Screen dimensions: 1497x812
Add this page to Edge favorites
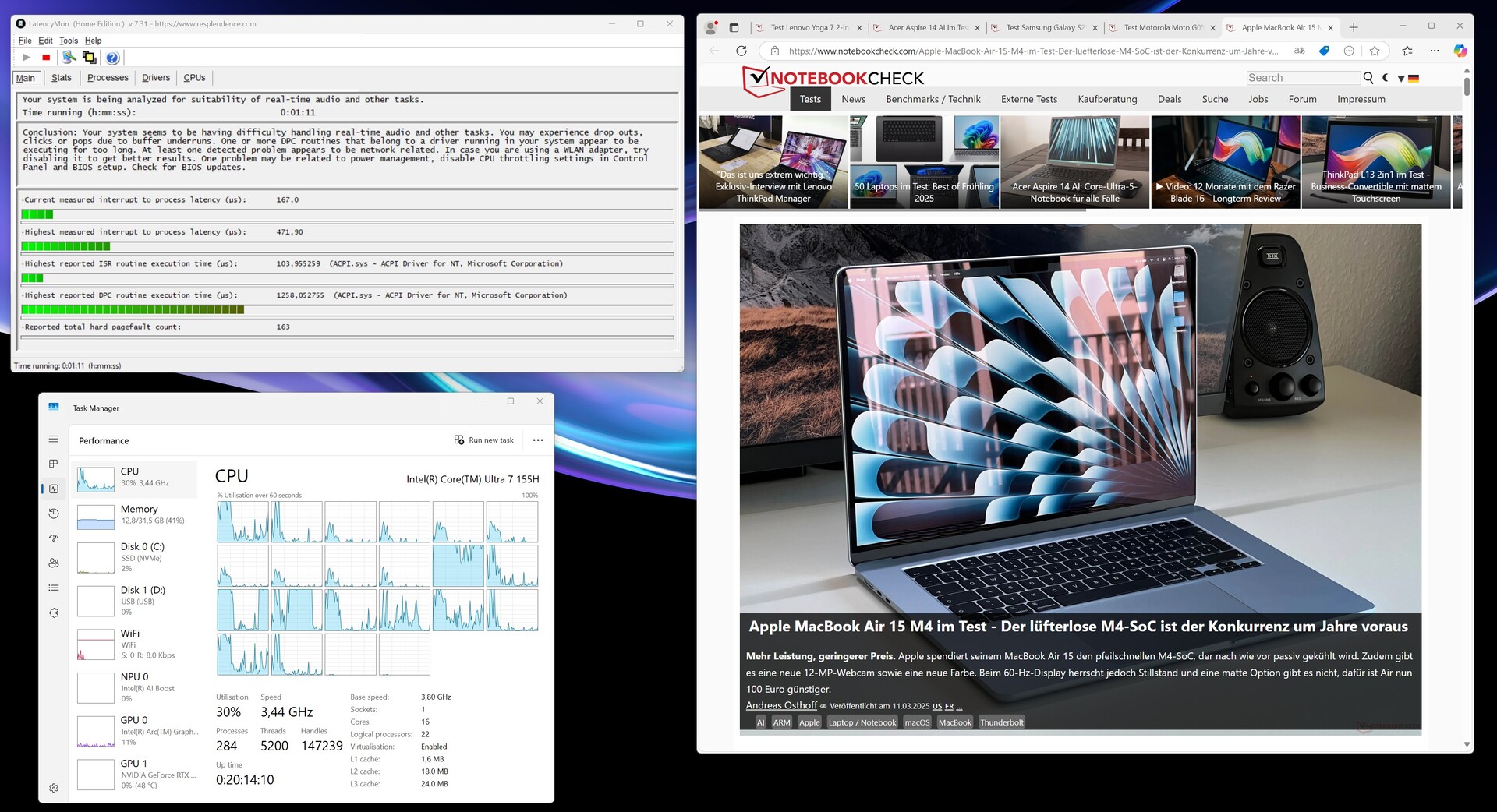1375,51
